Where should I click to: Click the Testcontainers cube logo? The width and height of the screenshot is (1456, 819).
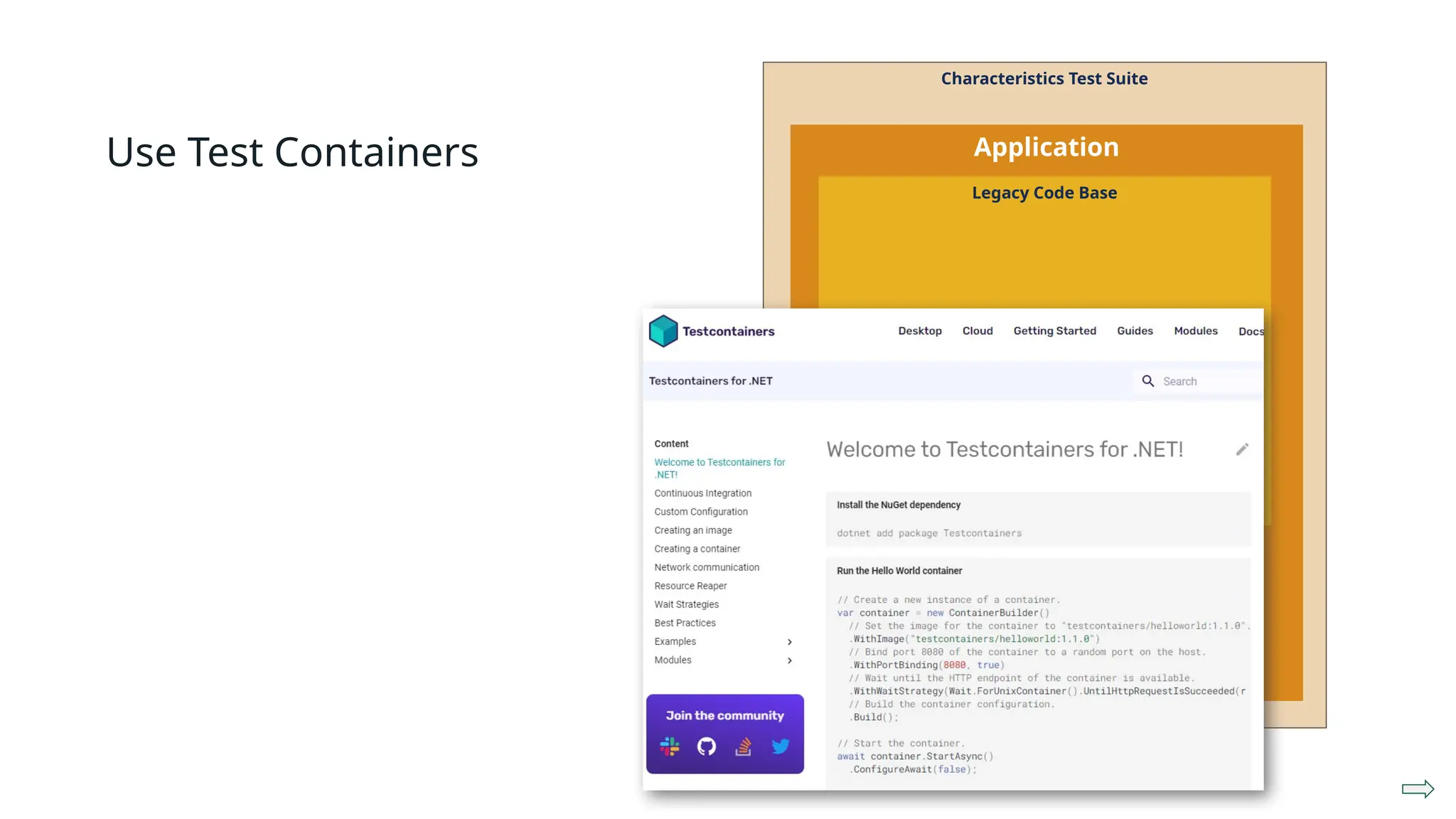[x=663, y=331]
